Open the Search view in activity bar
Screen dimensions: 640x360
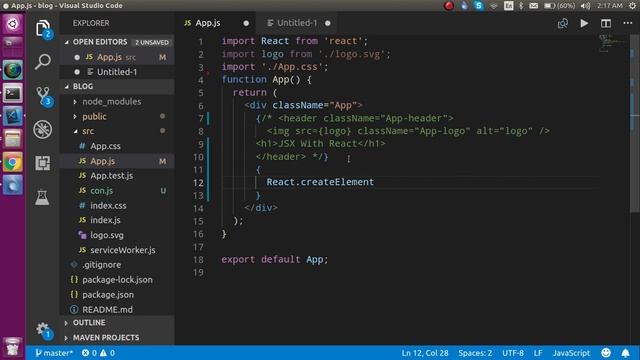(42, 62)
